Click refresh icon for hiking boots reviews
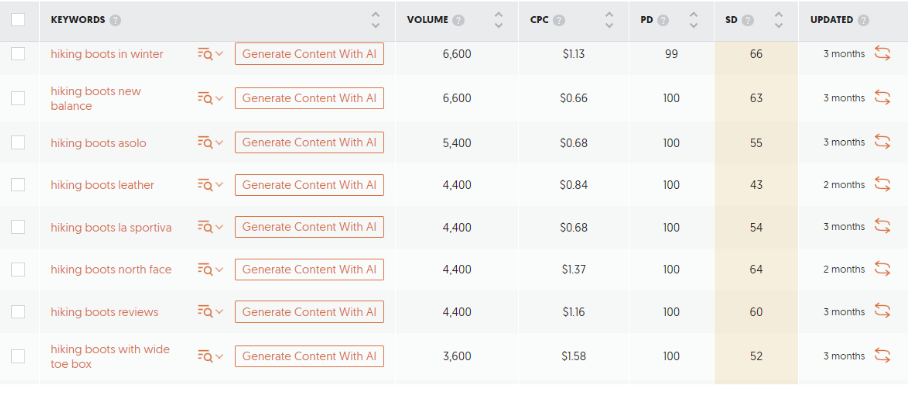Viewport: 912px width, 403px height. pyautogui.click(x=882, y=312)
